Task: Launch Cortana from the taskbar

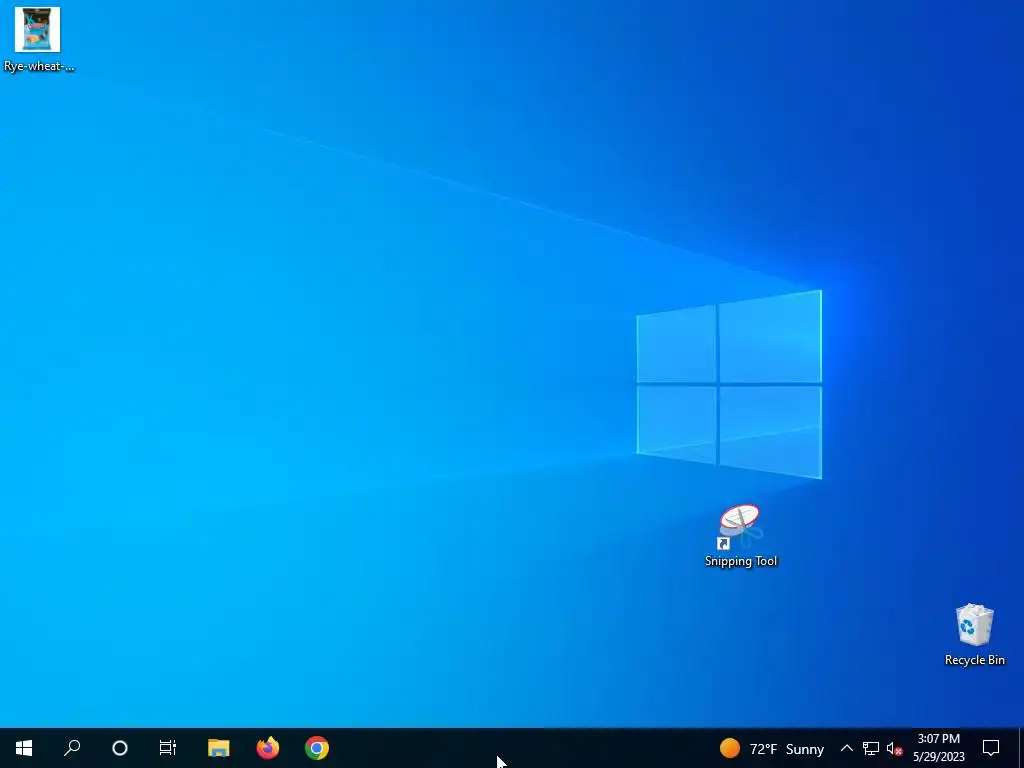Action: (120, 748)
